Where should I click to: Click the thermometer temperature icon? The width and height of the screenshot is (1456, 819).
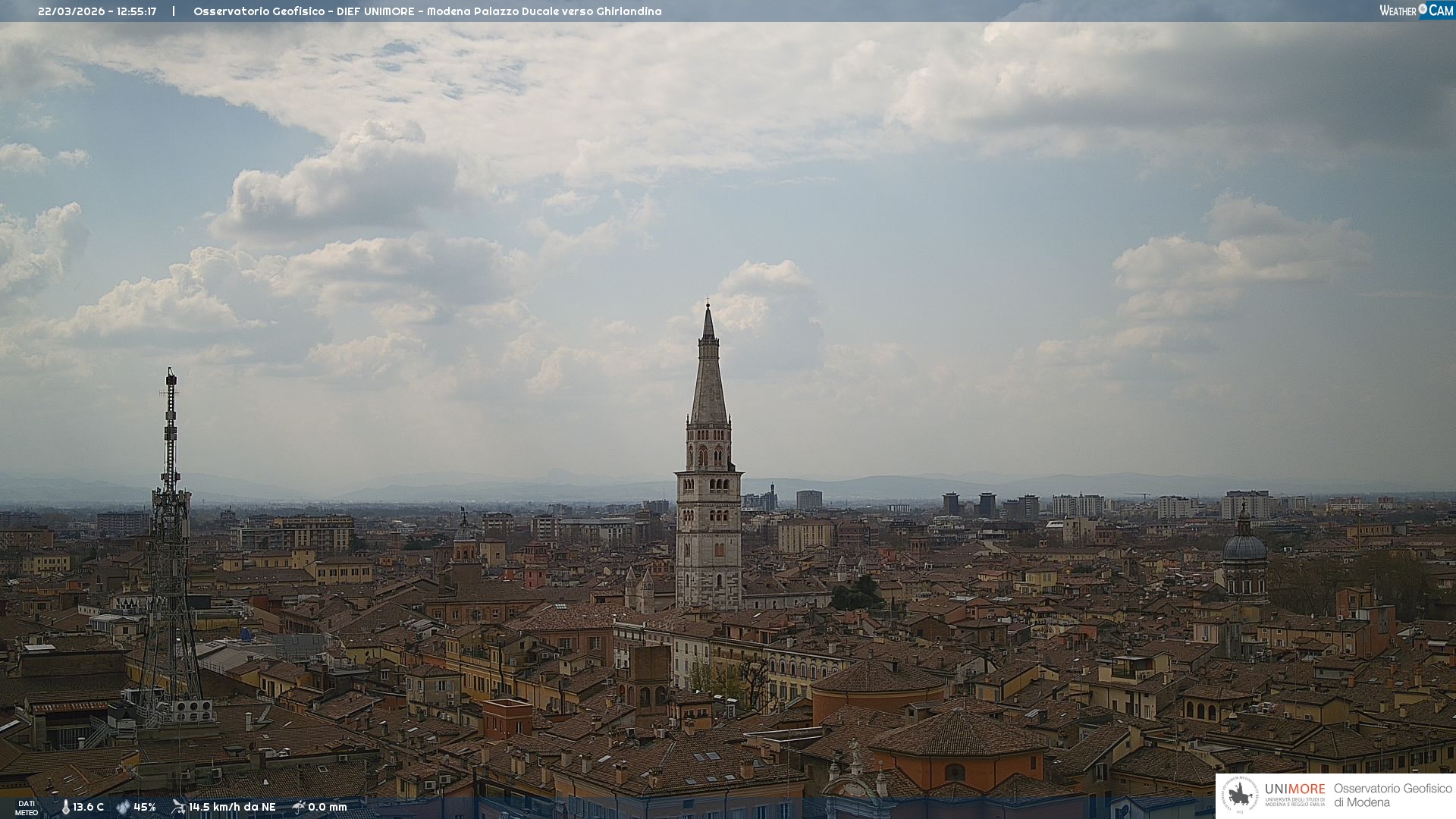66,807
